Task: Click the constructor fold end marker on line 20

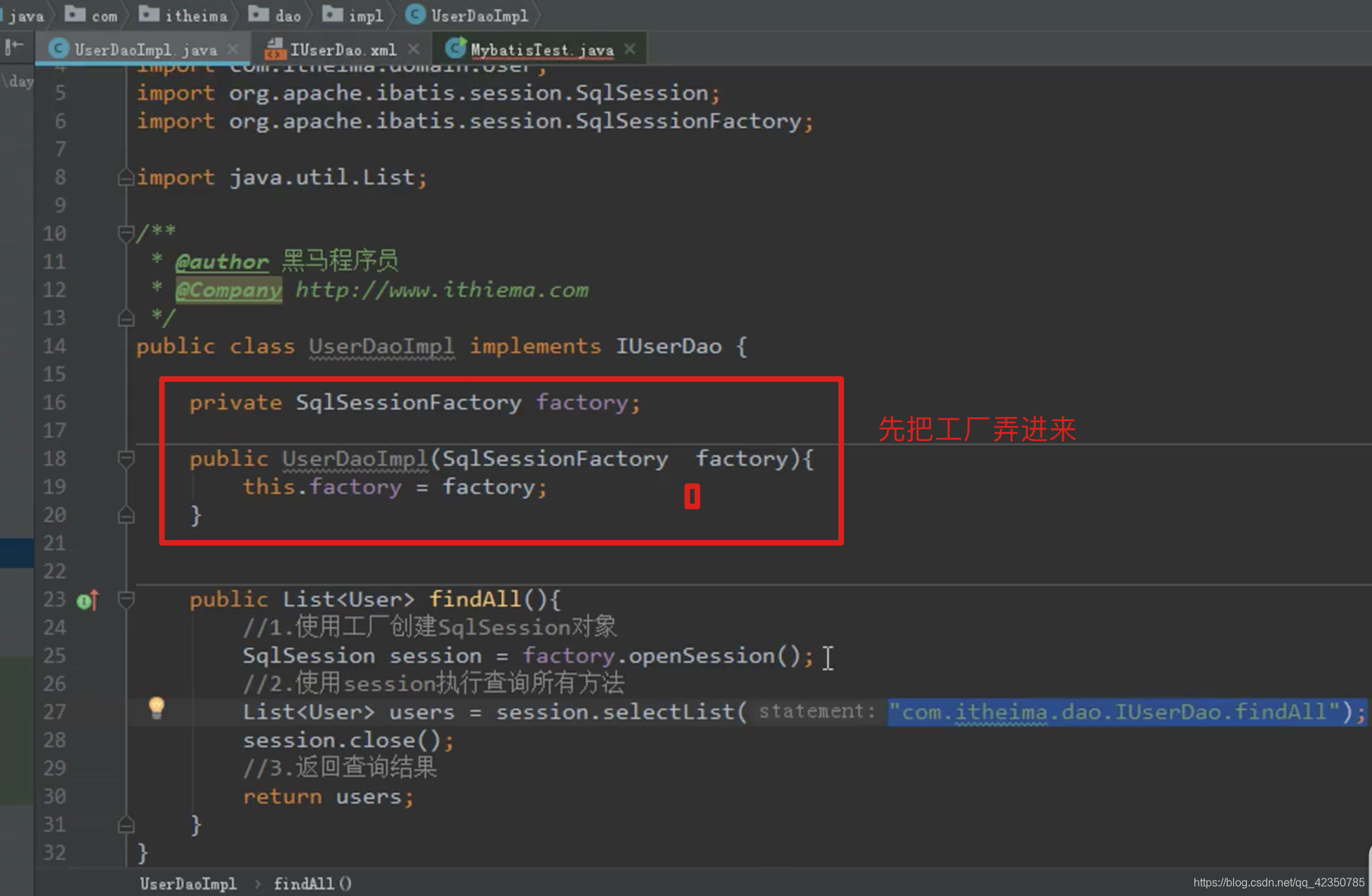Action: pos(126,515)
